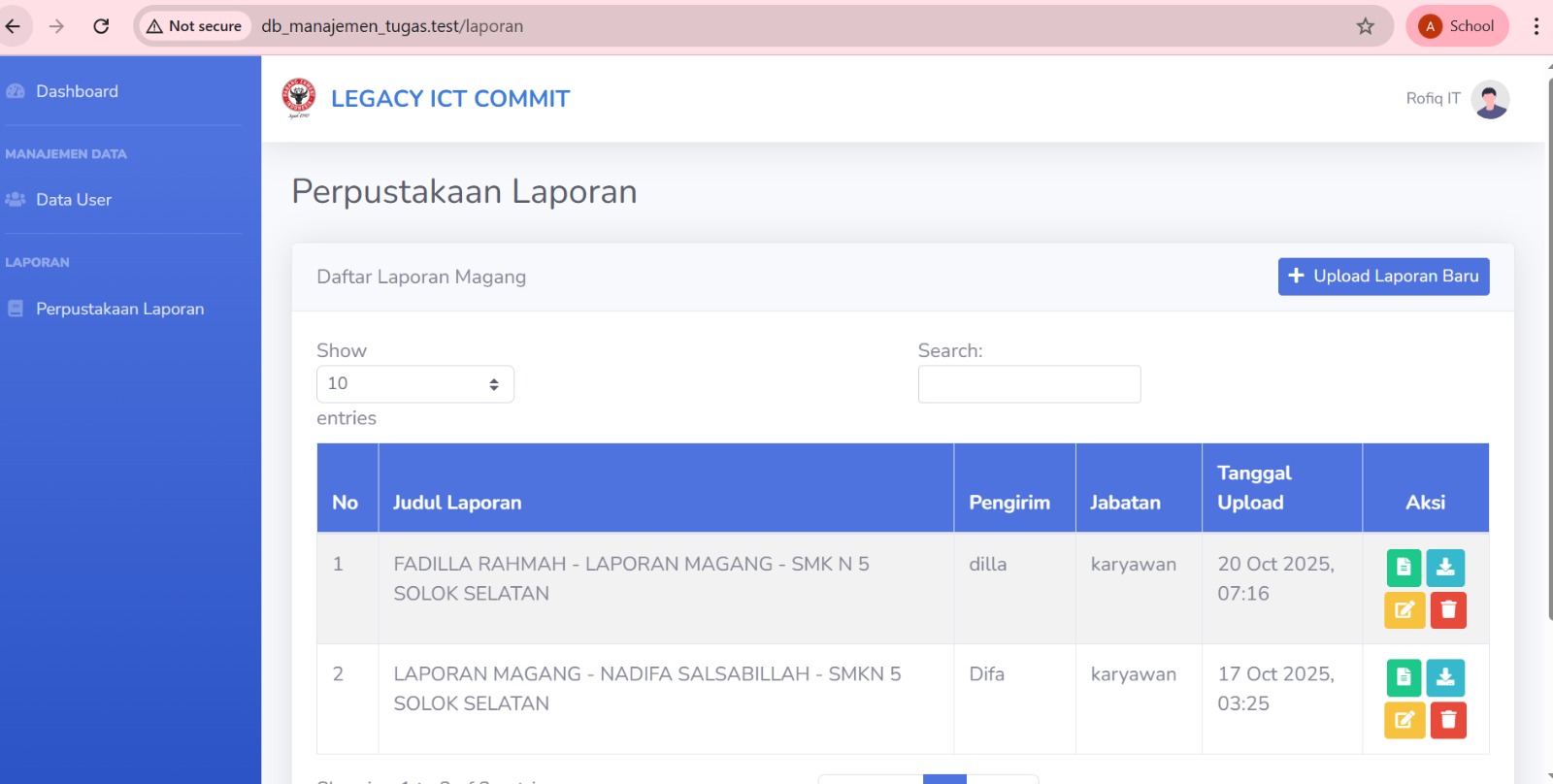Edit the Fadilla Rahmah report with yellow icon
The width and height of the screenshot is (1553, 784).
point(1404,610)
